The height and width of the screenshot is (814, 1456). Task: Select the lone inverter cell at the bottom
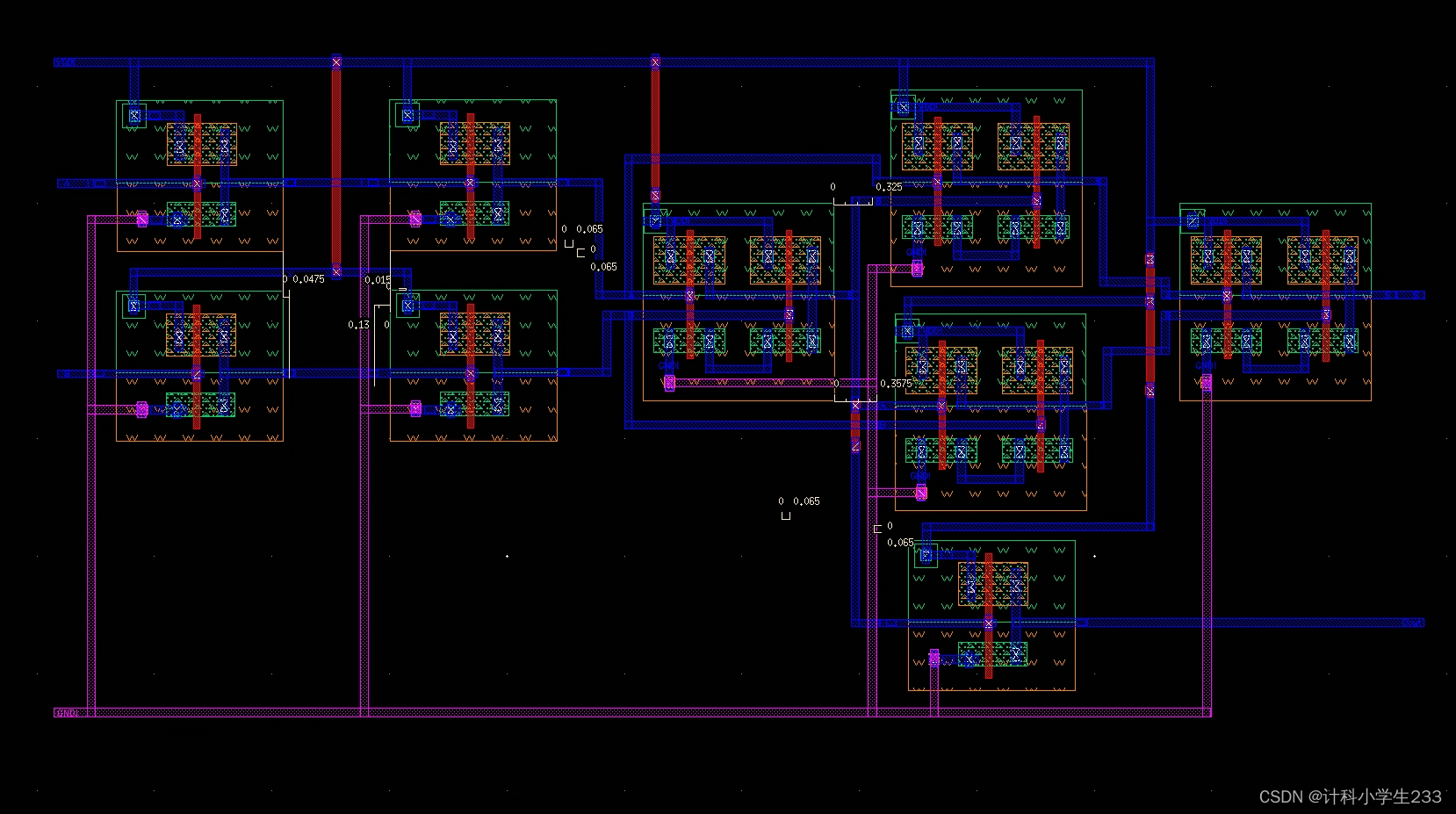click(x=991, y=616)
